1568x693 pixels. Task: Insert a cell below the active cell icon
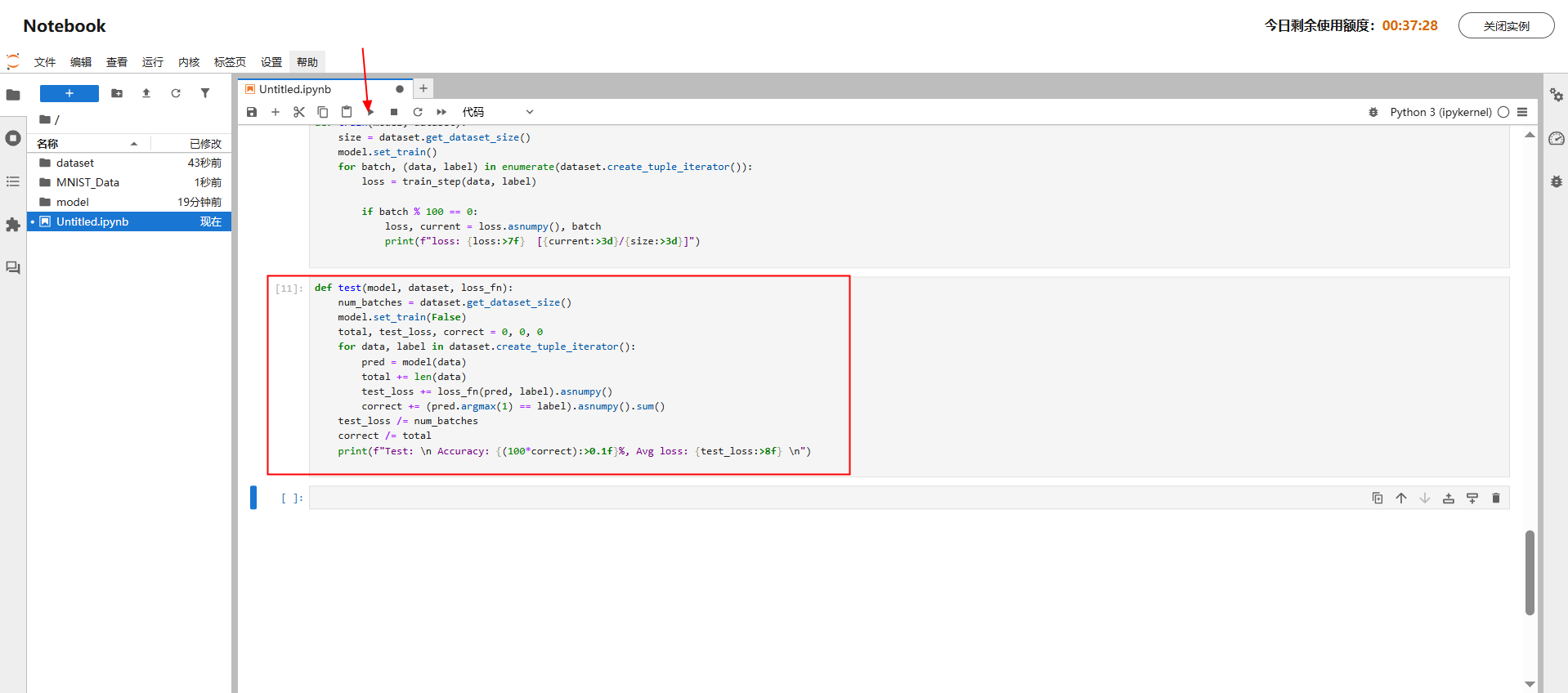(1472, 498)
